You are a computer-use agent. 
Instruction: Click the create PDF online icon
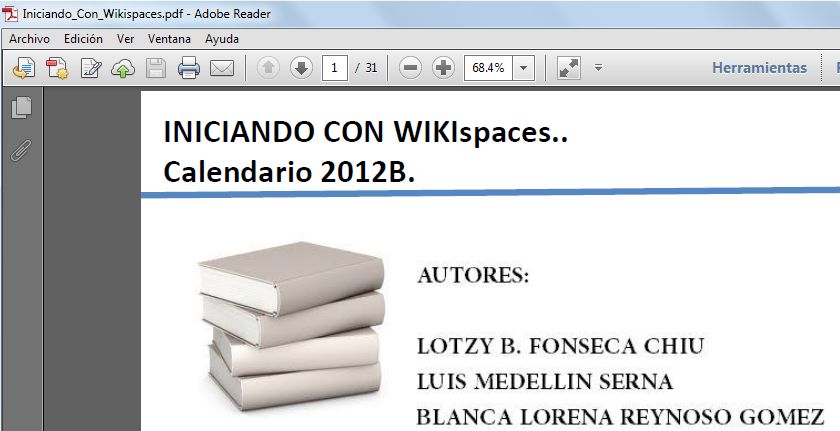pyautogui.click(x=57, y=68)
